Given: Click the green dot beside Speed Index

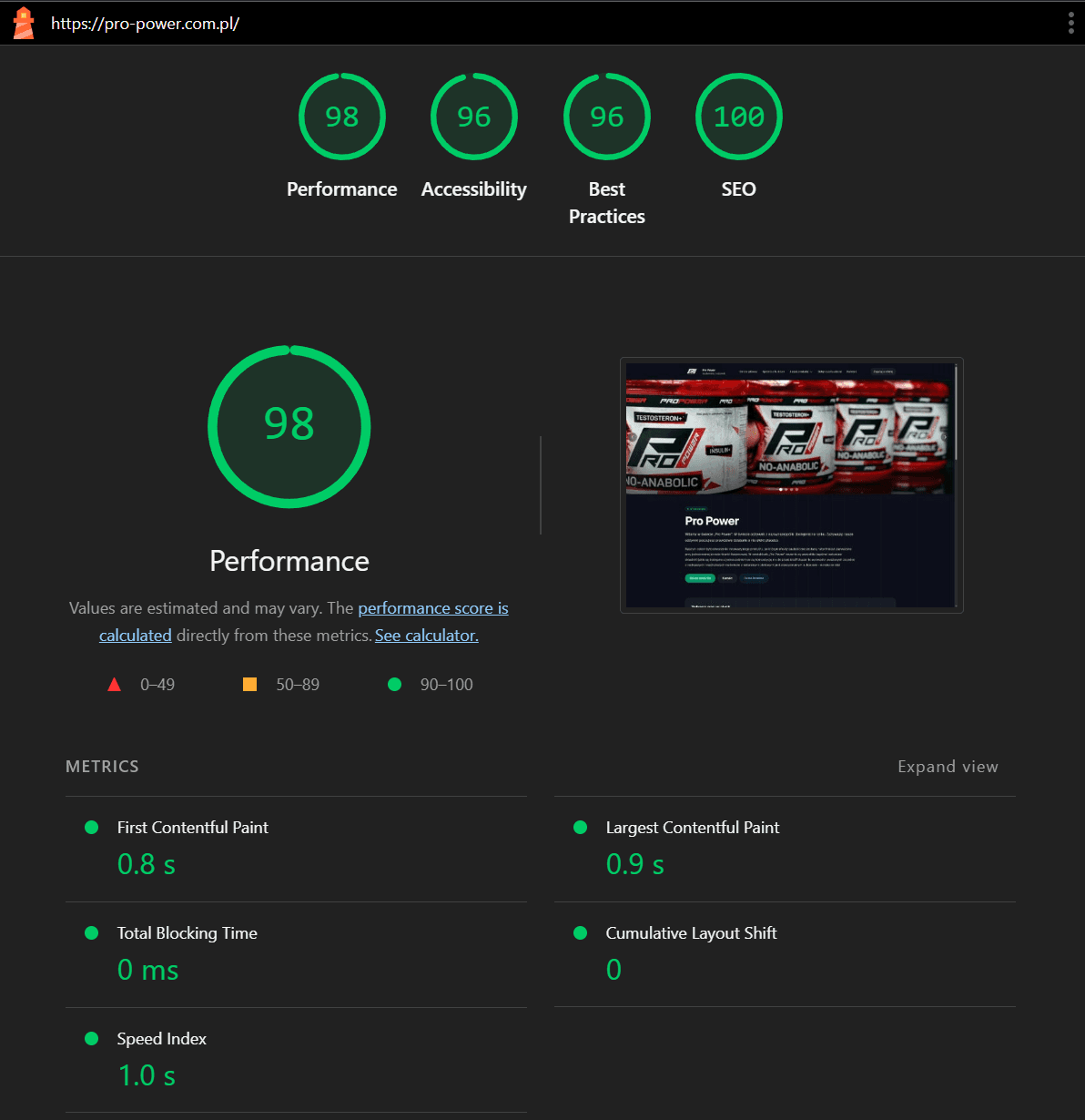Looking at the screenshot, I should [91, 1038].
